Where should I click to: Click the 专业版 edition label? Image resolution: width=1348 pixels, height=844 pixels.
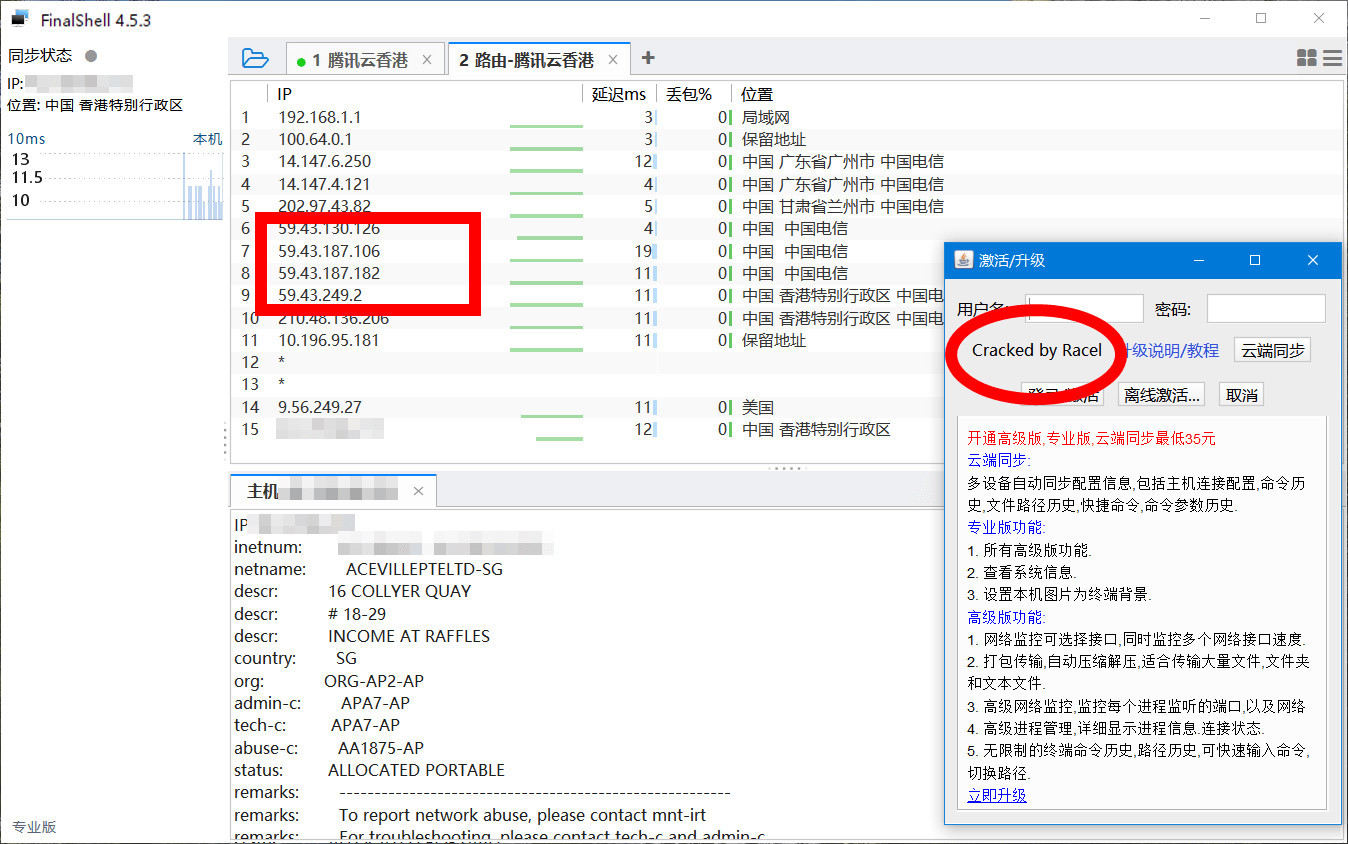34,827
